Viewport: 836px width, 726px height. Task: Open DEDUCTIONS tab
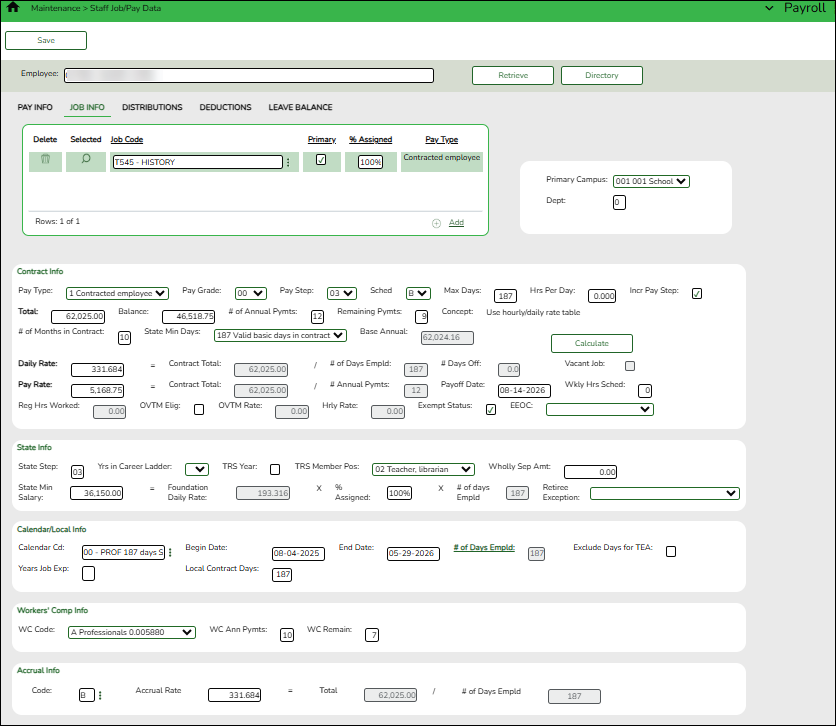coord(226,107)
